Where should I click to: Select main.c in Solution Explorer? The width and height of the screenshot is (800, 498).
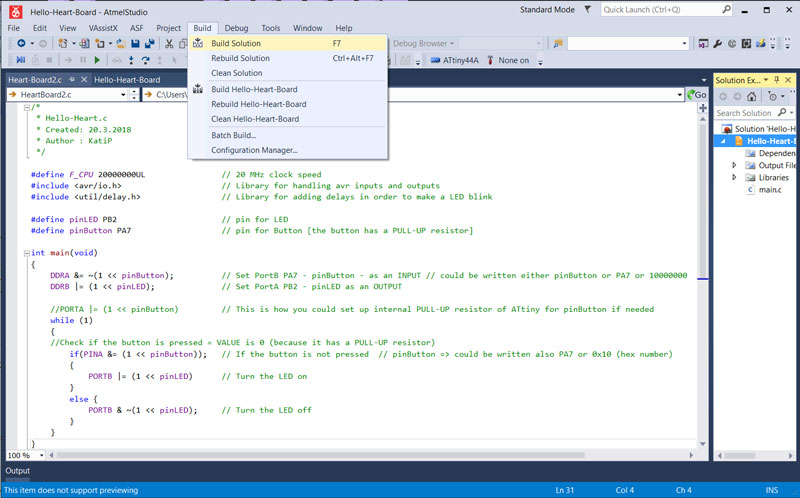pos(770,190)
